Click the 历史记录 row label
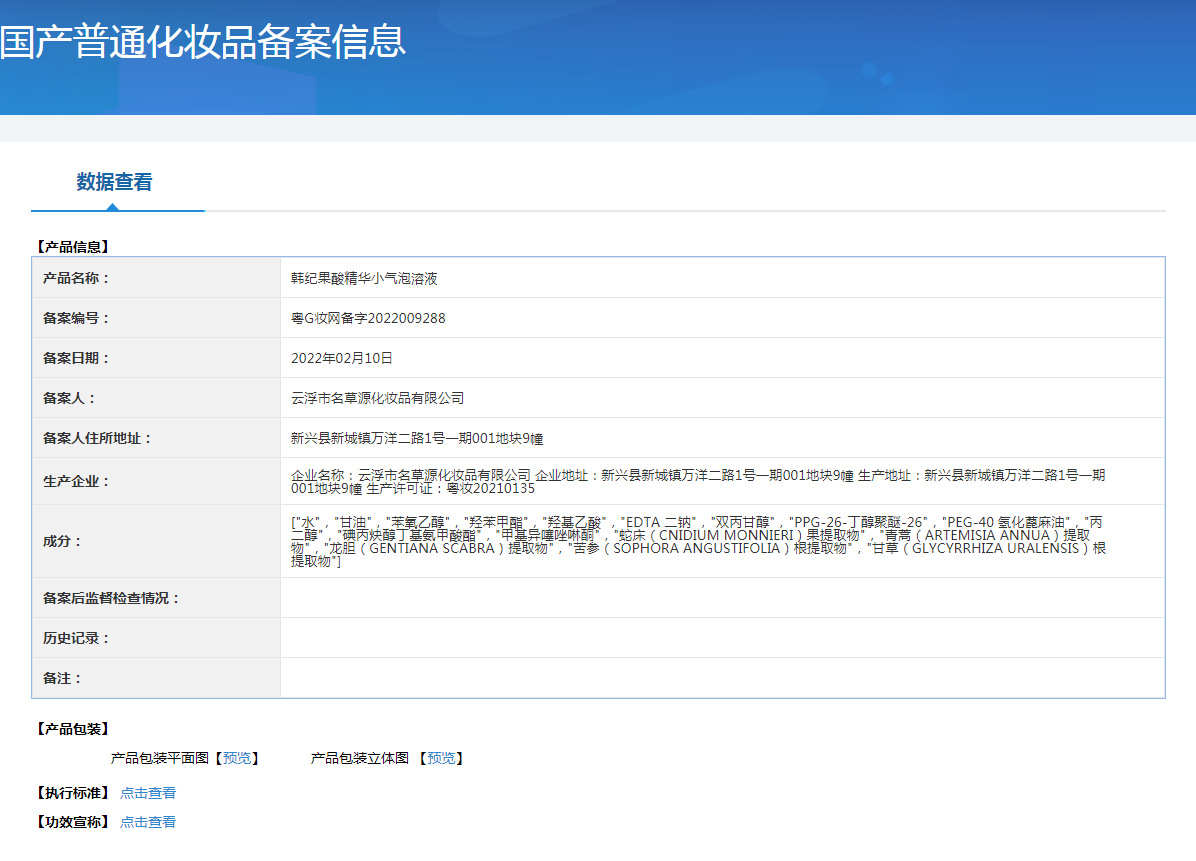Screen dimensions: 1196x861 point(76,638)
